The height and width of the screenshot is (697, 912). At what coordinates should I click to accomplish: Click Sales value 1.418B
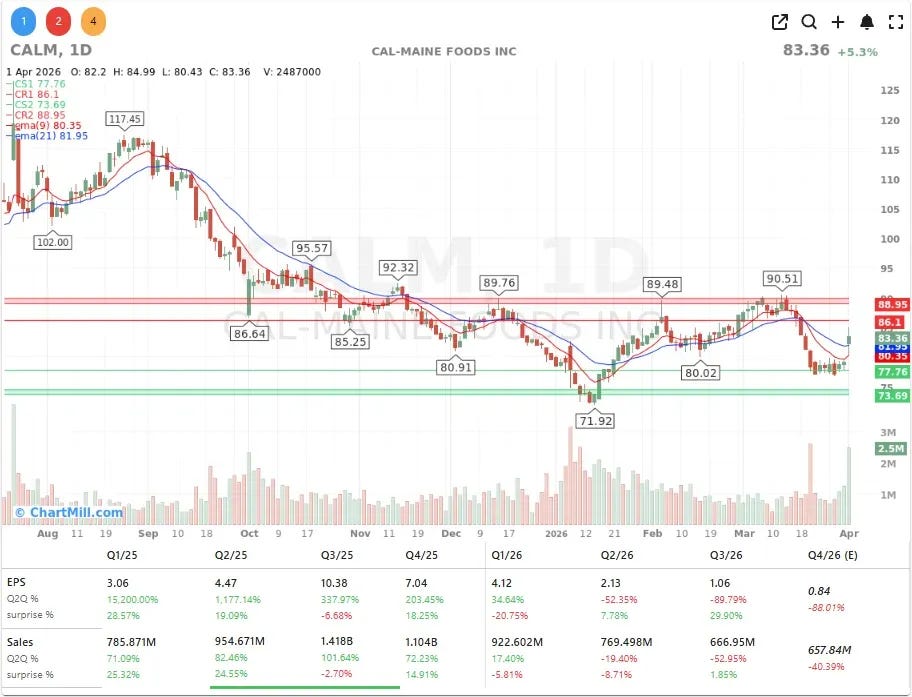pos(337,641)
